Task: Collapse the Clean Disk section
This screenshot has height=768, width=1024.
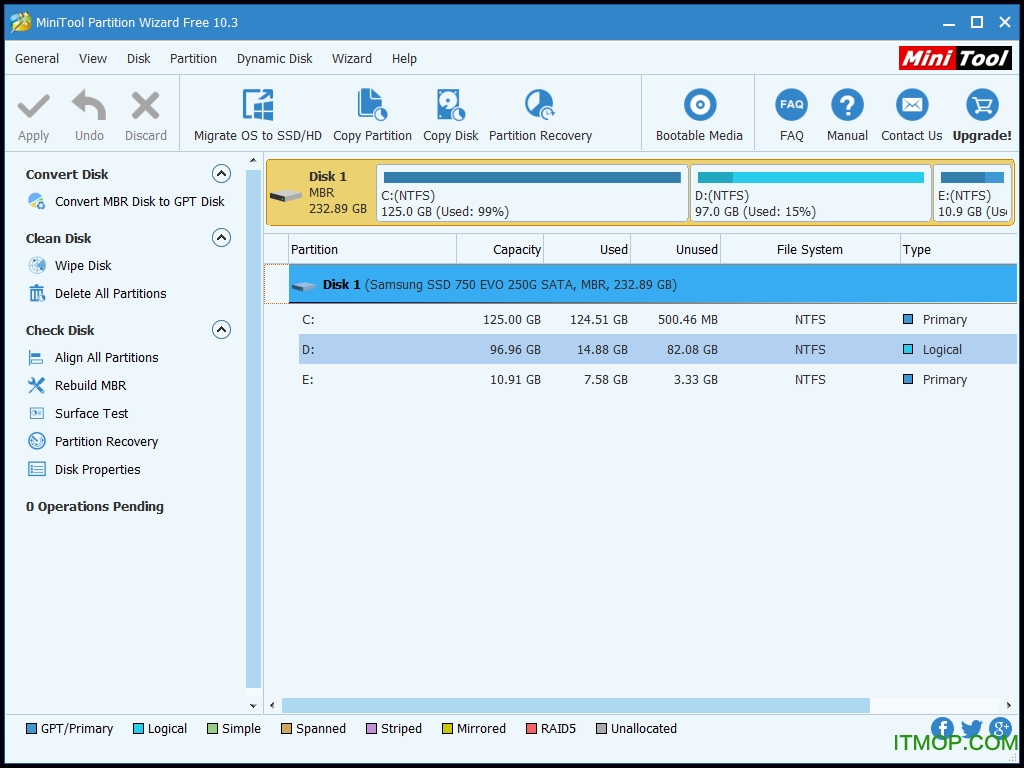Action: (x=222, y=237)
